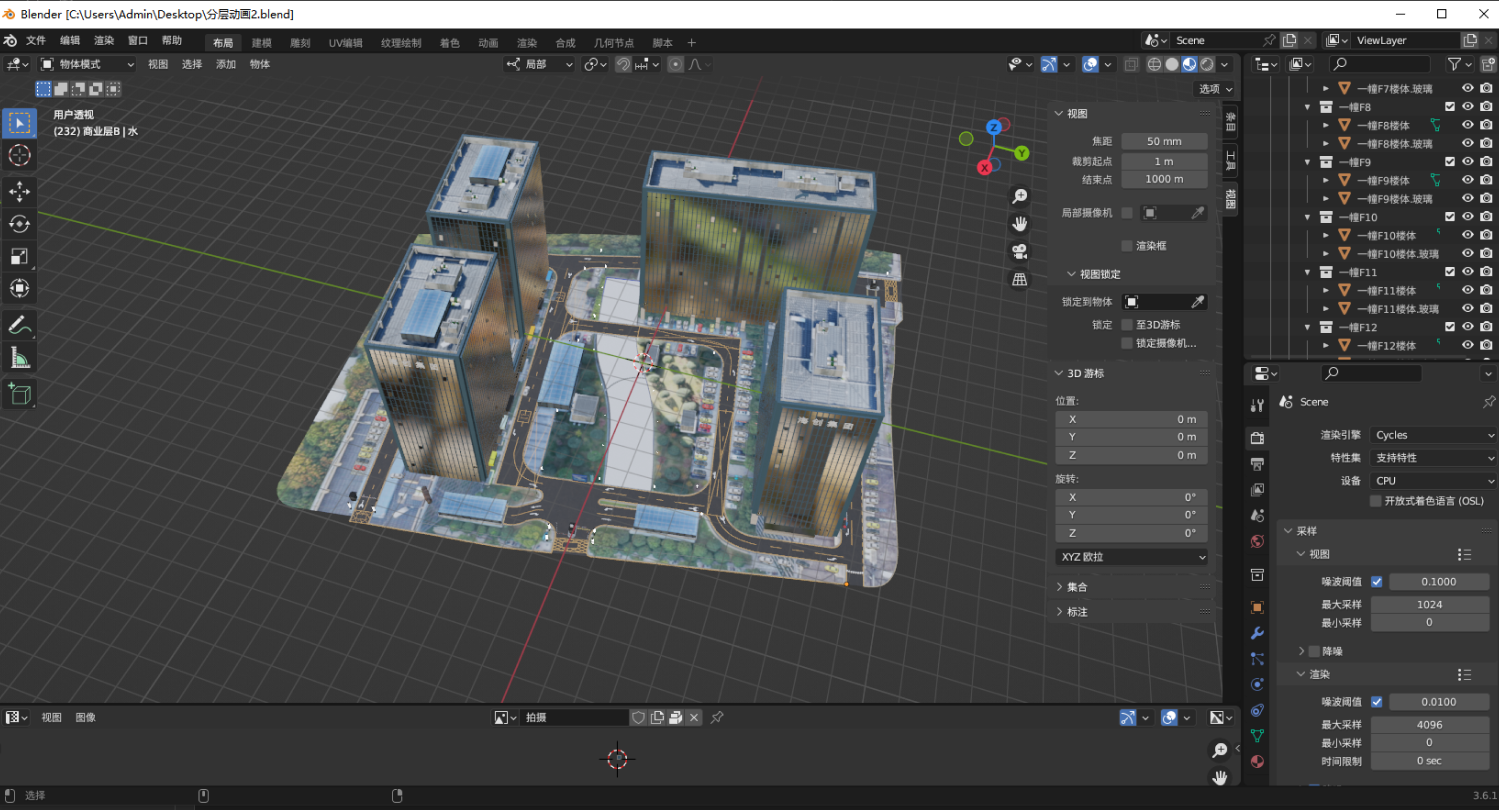This screenshot has height=810, width=1499.
Task: Activate the Annotate pencil tool
Action: tap(19, 324)
